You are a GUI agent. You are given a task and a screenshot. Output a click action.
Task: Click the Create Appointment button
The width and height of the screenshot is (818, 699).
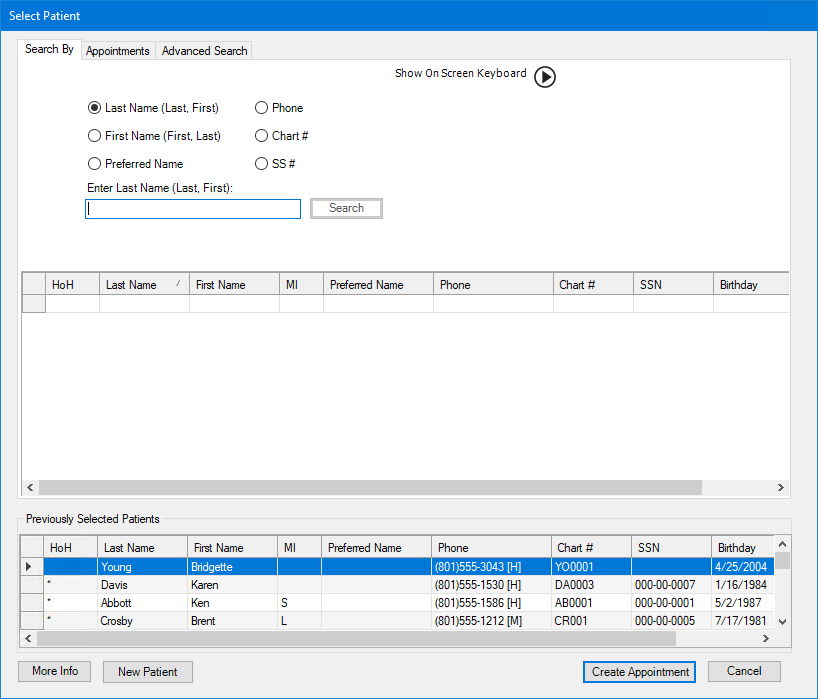coord(640,672)
